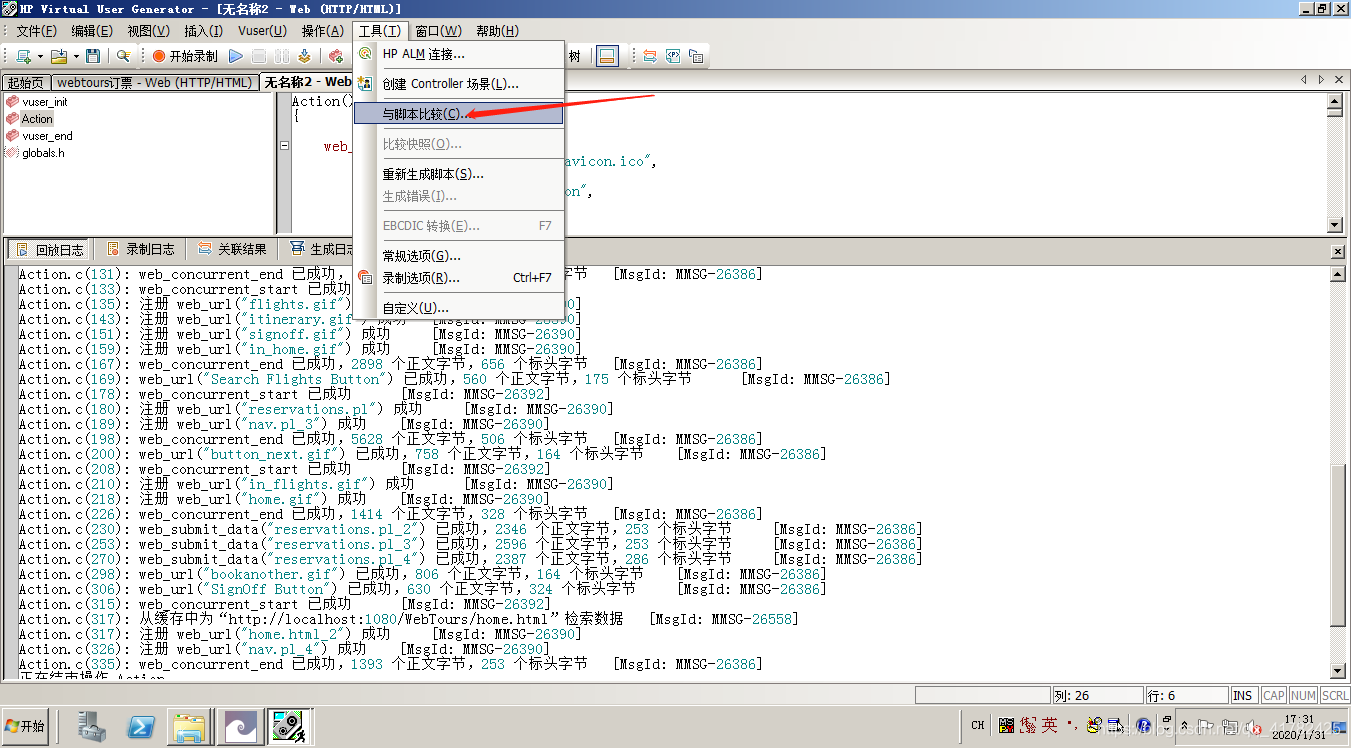
Task: Open the 帮助(H) menu
Action: (x=497, y=31)
